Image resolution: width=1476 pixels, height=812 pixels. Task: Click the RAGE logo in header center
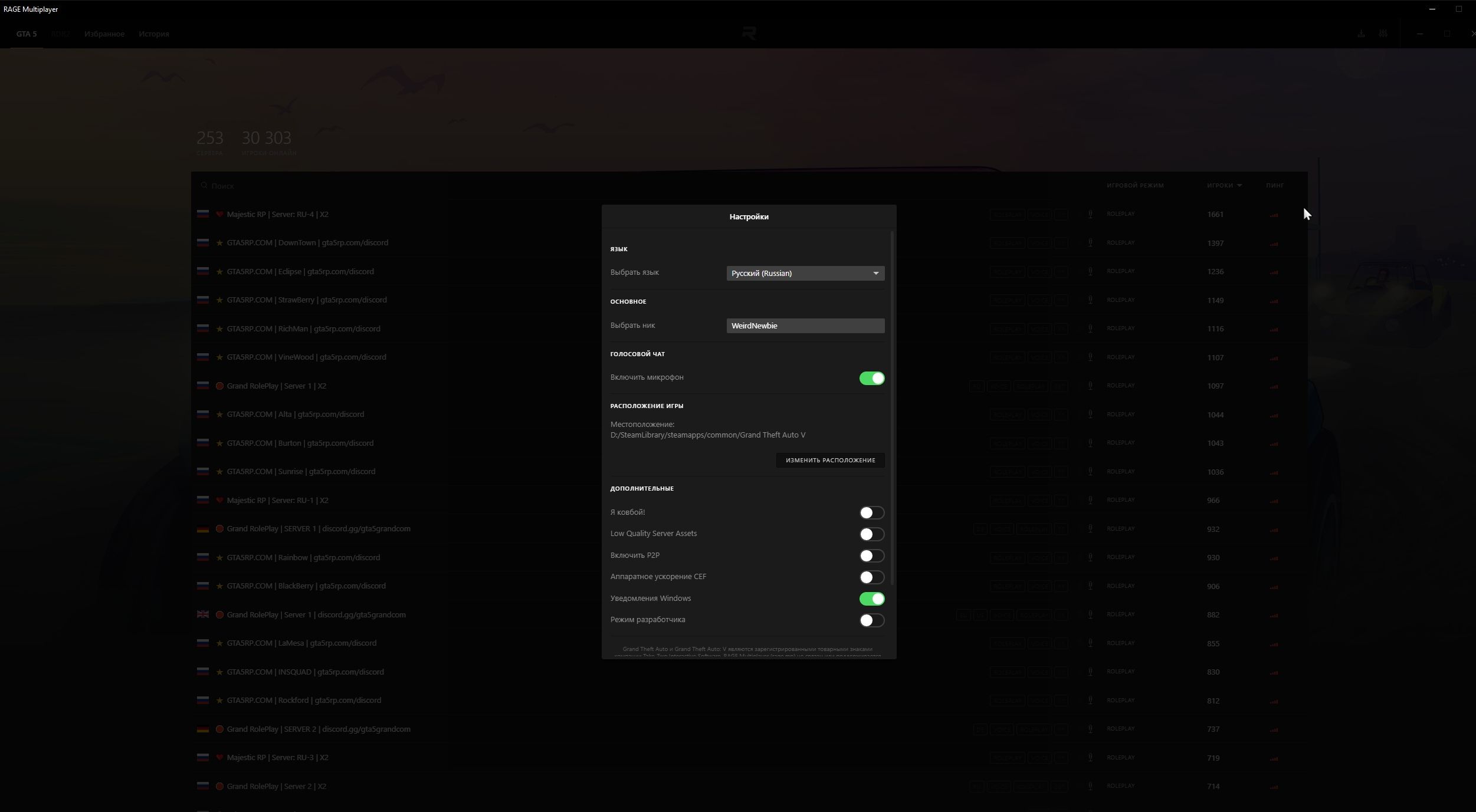pyautogui.click(x=749, y=34)
